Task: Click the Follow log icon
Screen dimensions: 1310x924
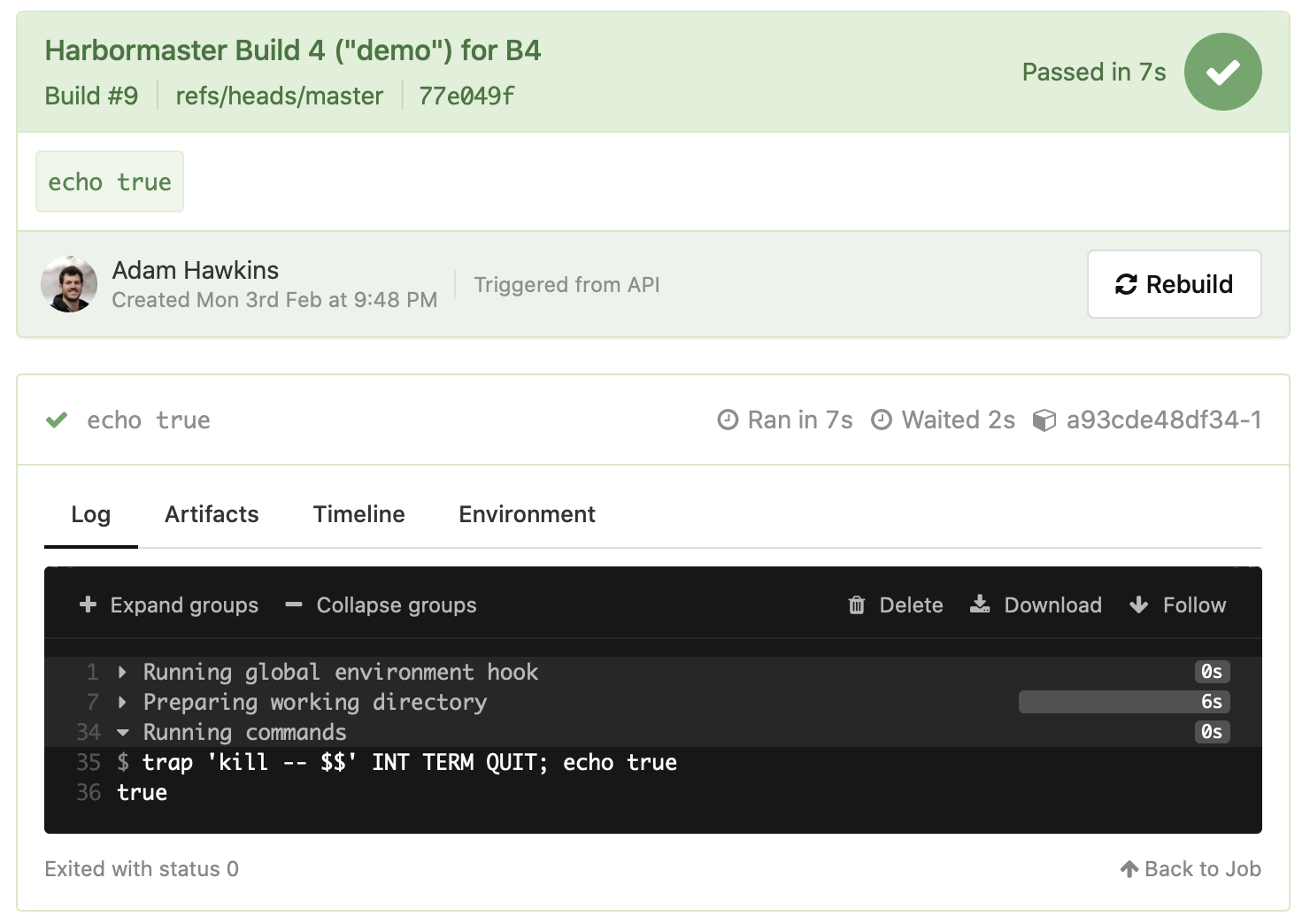Action: tap(1138, 605)
